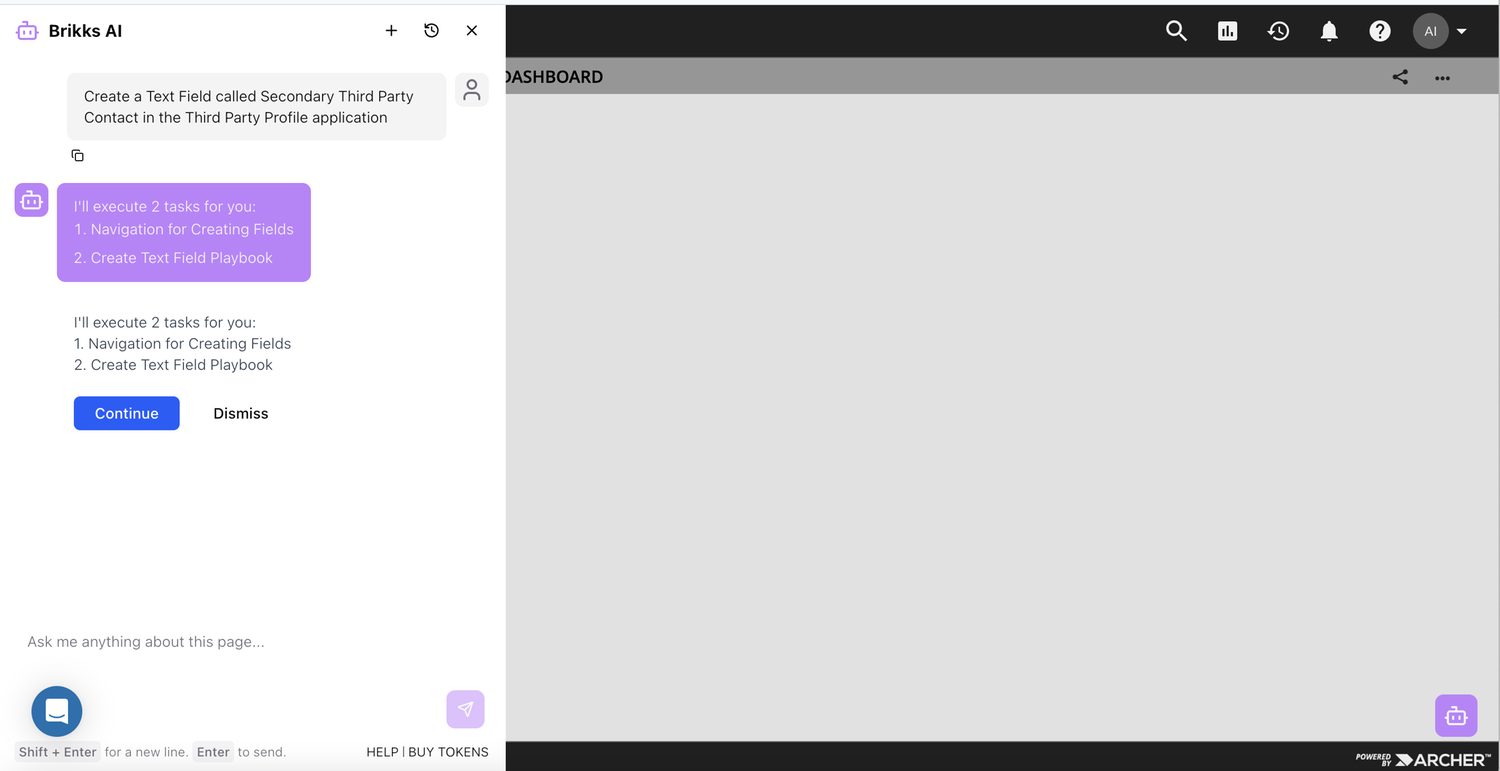Click the floating purple Brikks bot button
Screen dimensions: 1500x771
[x=1456, y=716]
